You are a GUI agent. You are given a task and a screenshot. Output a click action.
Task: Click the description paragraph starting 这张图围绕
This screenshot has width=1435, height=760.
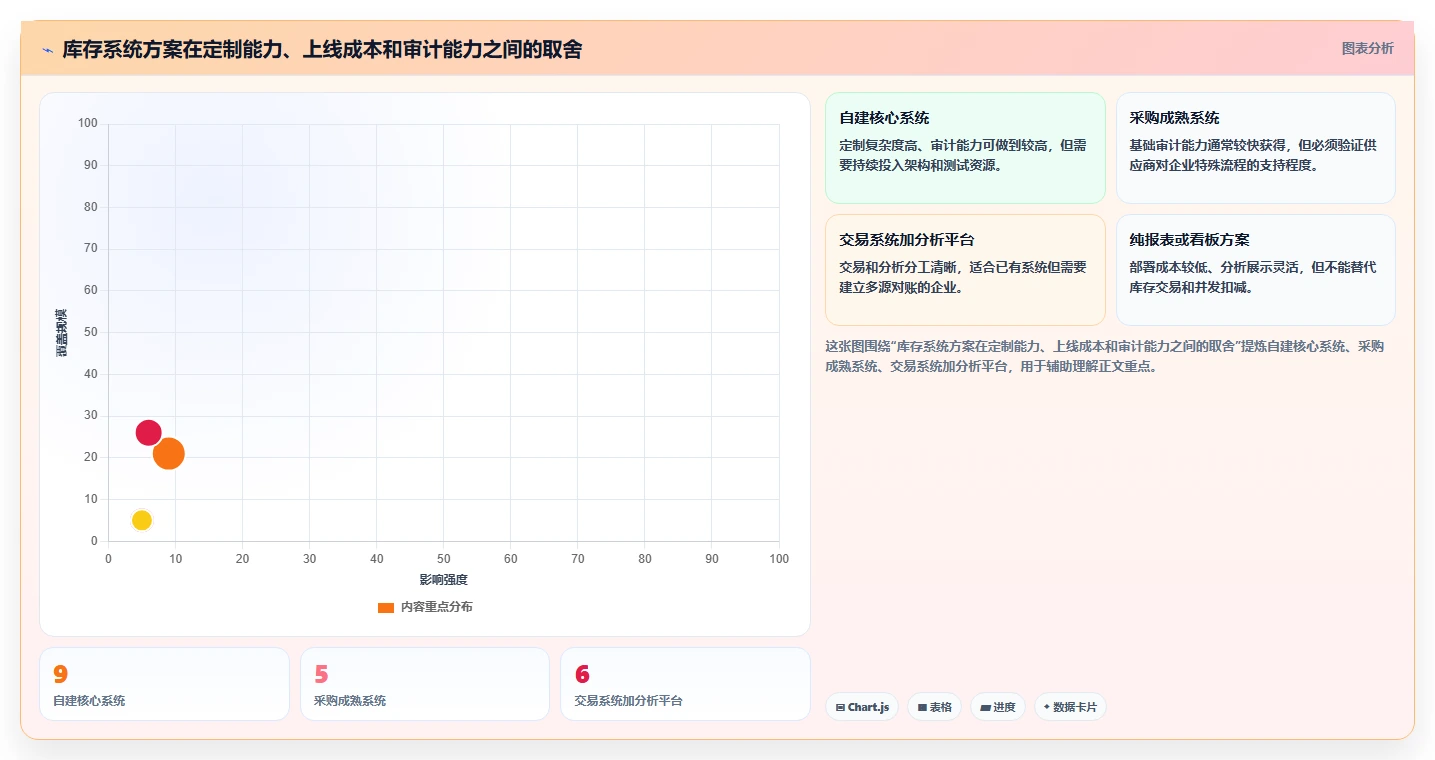(1105, 356)
